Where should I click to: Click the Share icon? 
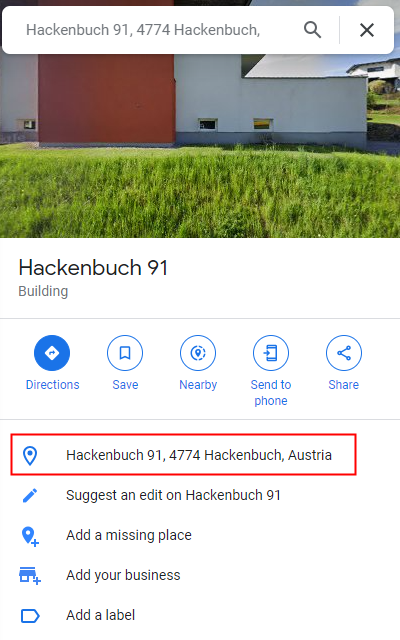click(344, 353)
